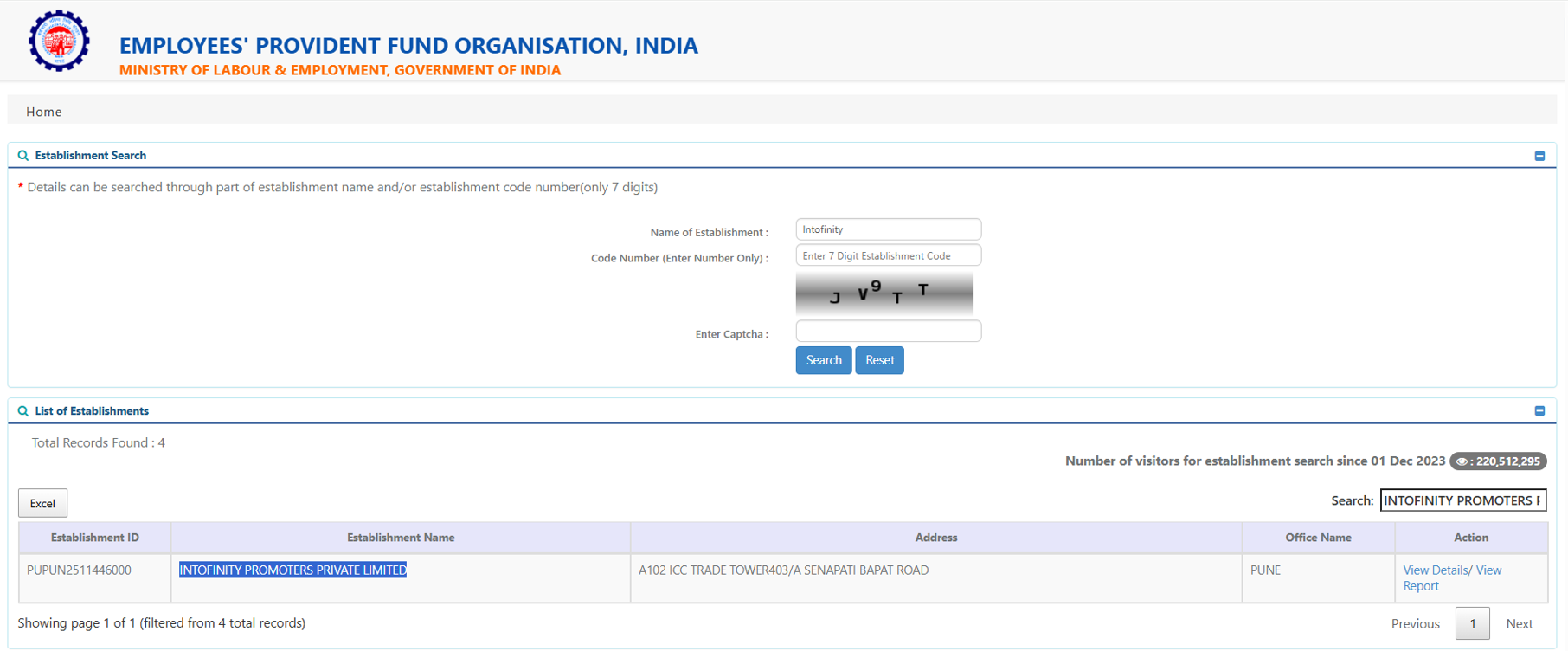
Task: Open the Home menu item
Action: pos(44,112)
